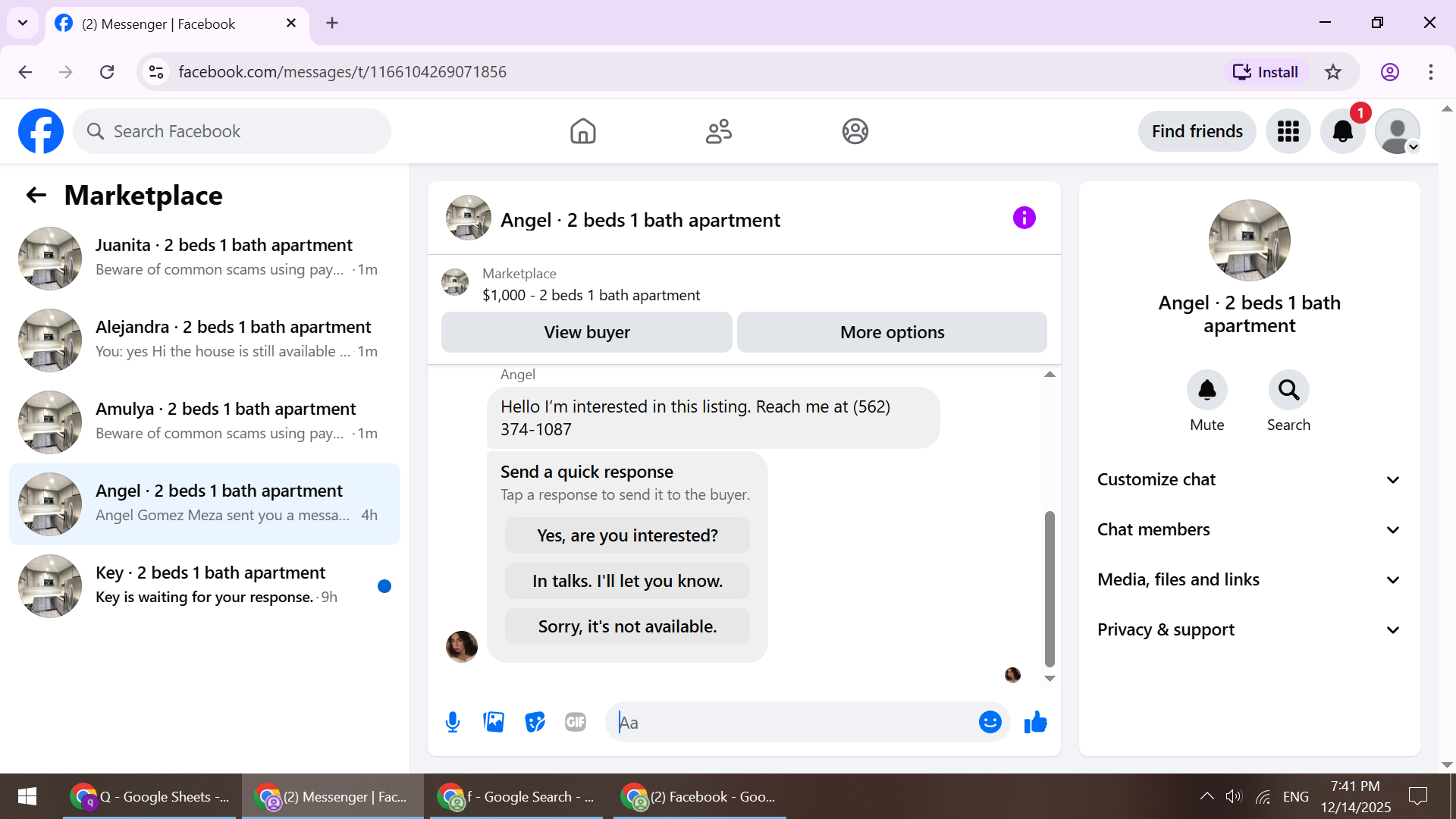Open the emoji picker in message box
1456x819 pixels.
pyautogui.click(x=990, y=722)
